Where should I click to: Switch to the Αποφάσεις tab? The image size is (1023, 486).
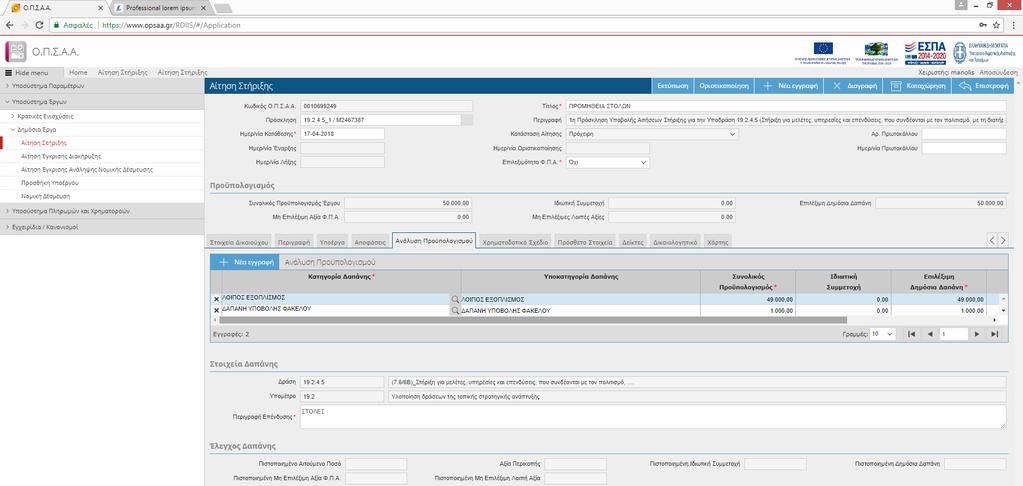pos(370,242)
